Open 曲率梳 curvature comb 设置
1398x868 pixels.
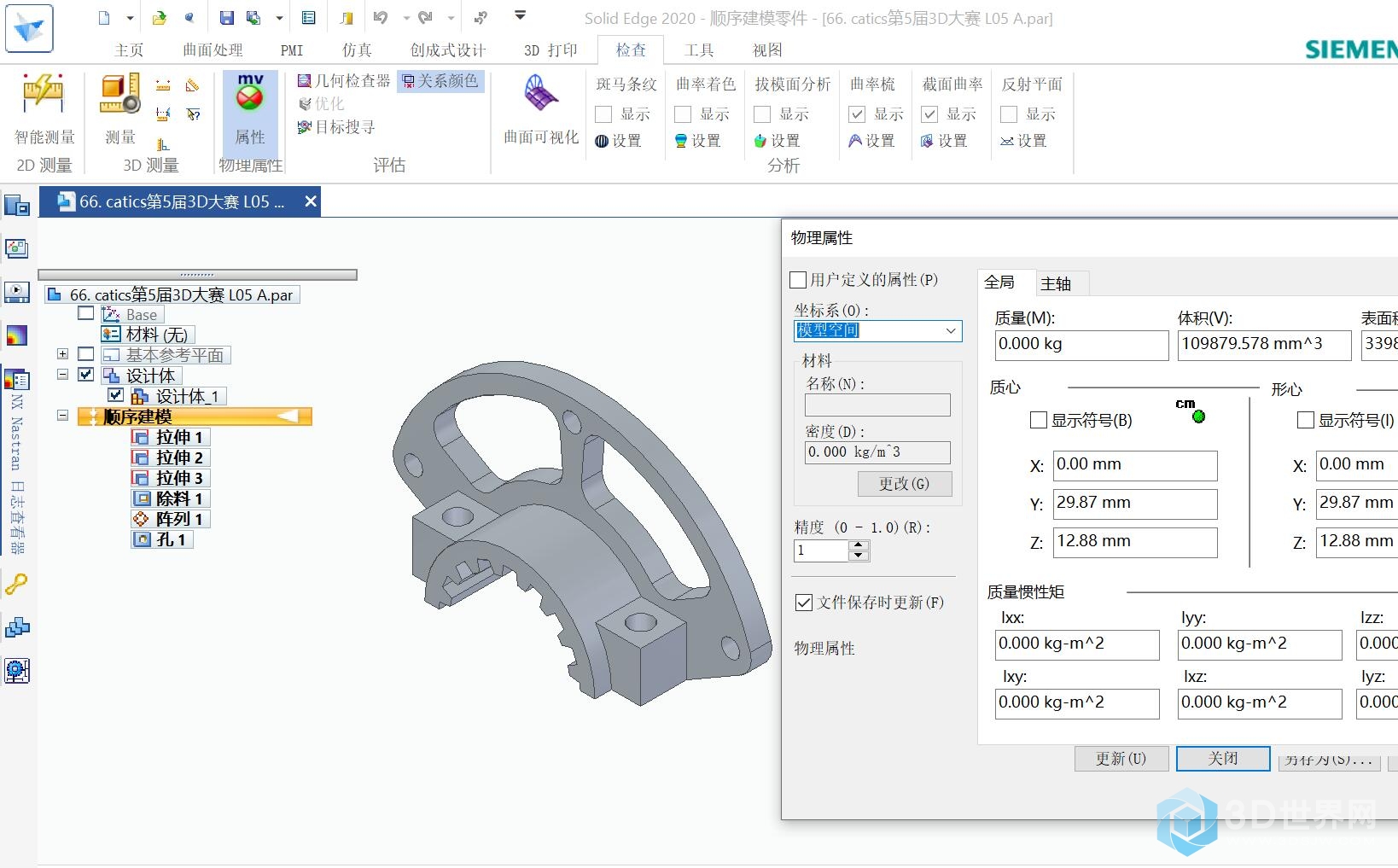point(871,141)
